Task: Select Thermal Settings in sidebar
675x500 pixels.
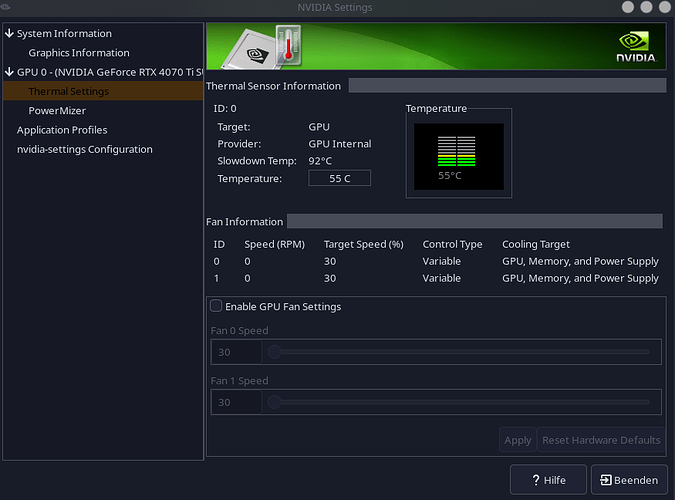Action: (x=69, y=91)
